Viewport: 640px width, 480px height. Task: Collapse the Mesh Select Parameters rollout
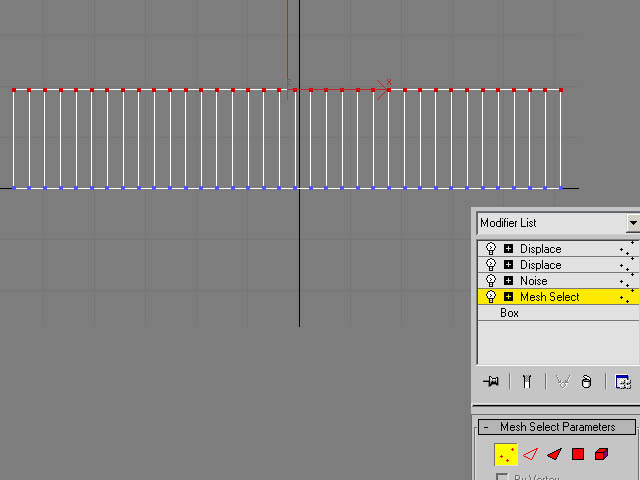coord(557,427)
